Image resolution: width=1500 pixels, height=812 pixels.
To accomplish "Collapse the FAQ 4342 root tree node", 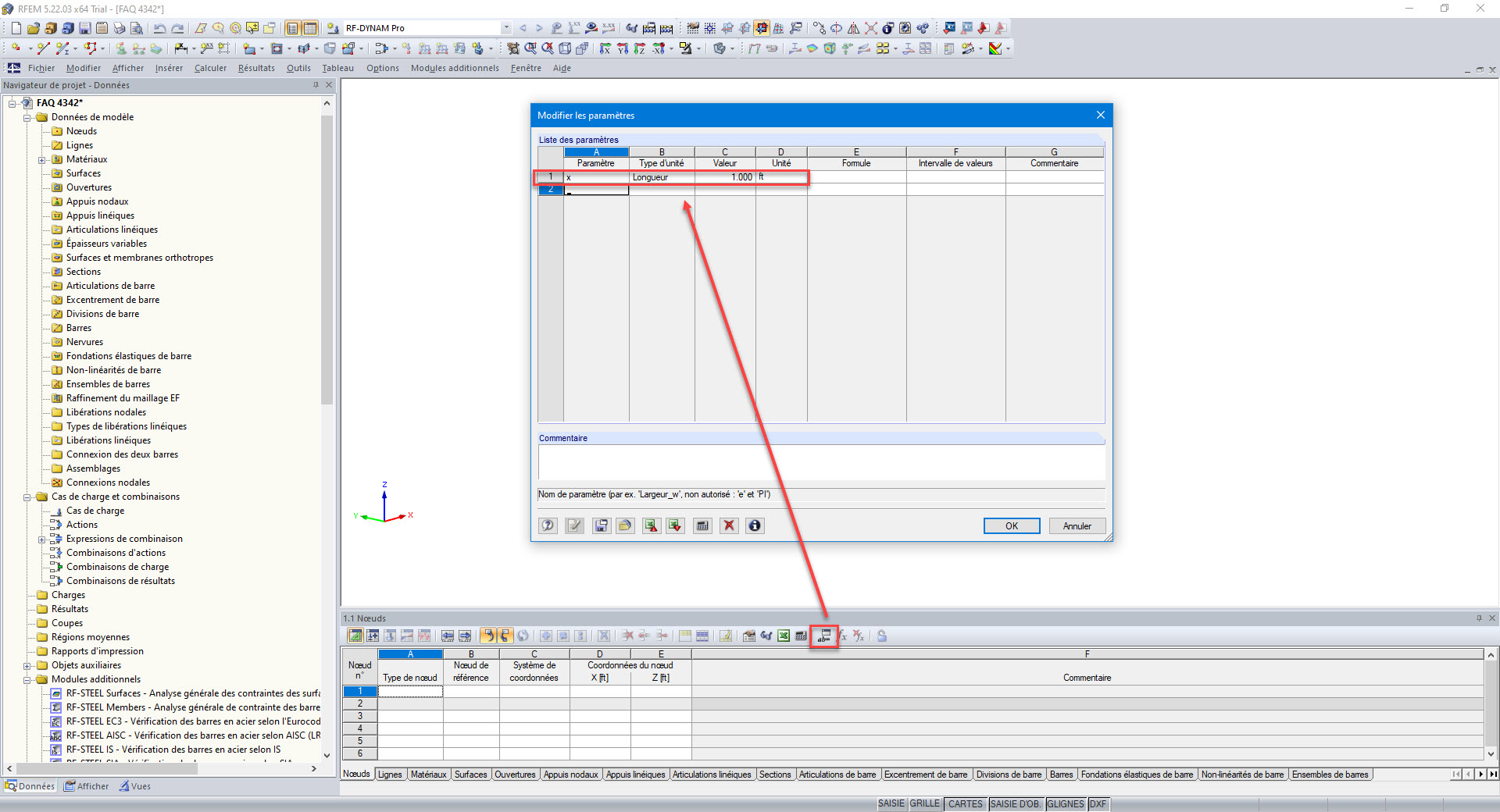I will pos(12,103).
